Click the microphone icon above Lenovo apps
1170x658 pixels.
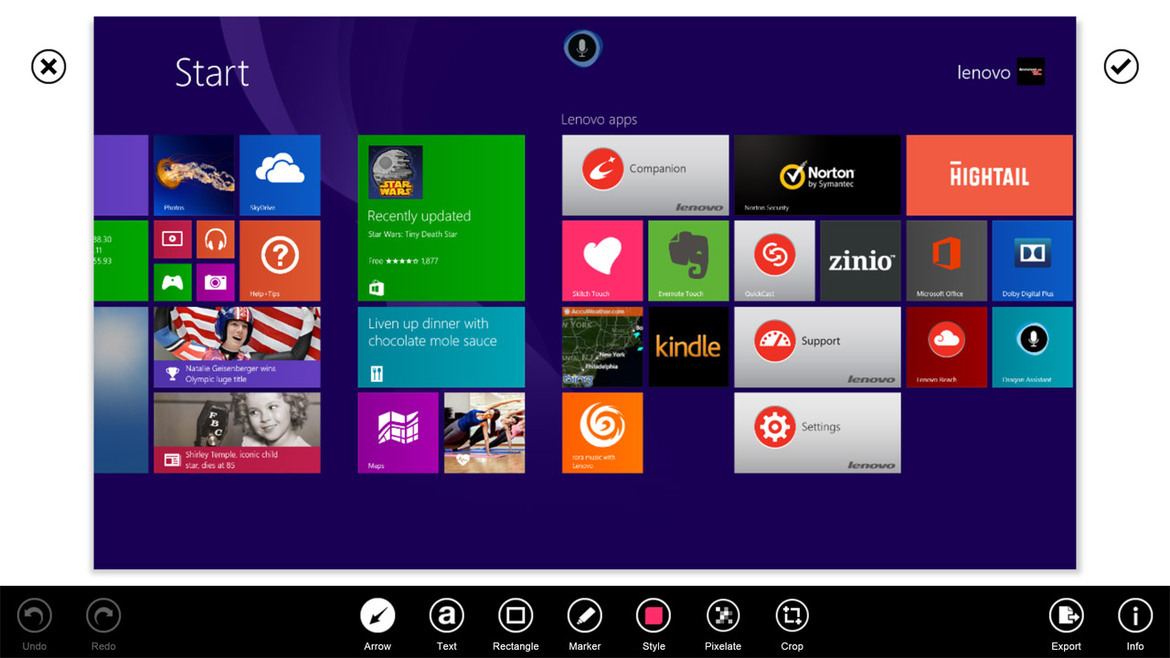582,48
